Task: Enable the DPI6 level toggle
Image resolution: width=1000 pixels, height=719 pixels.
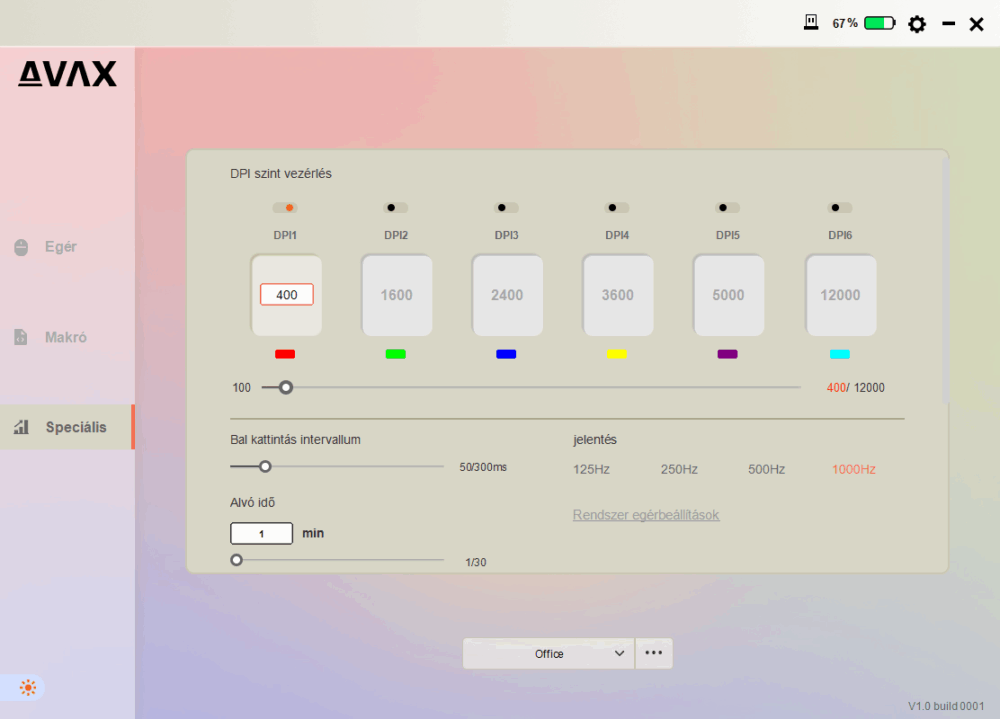Action: (x=839, y=208)
